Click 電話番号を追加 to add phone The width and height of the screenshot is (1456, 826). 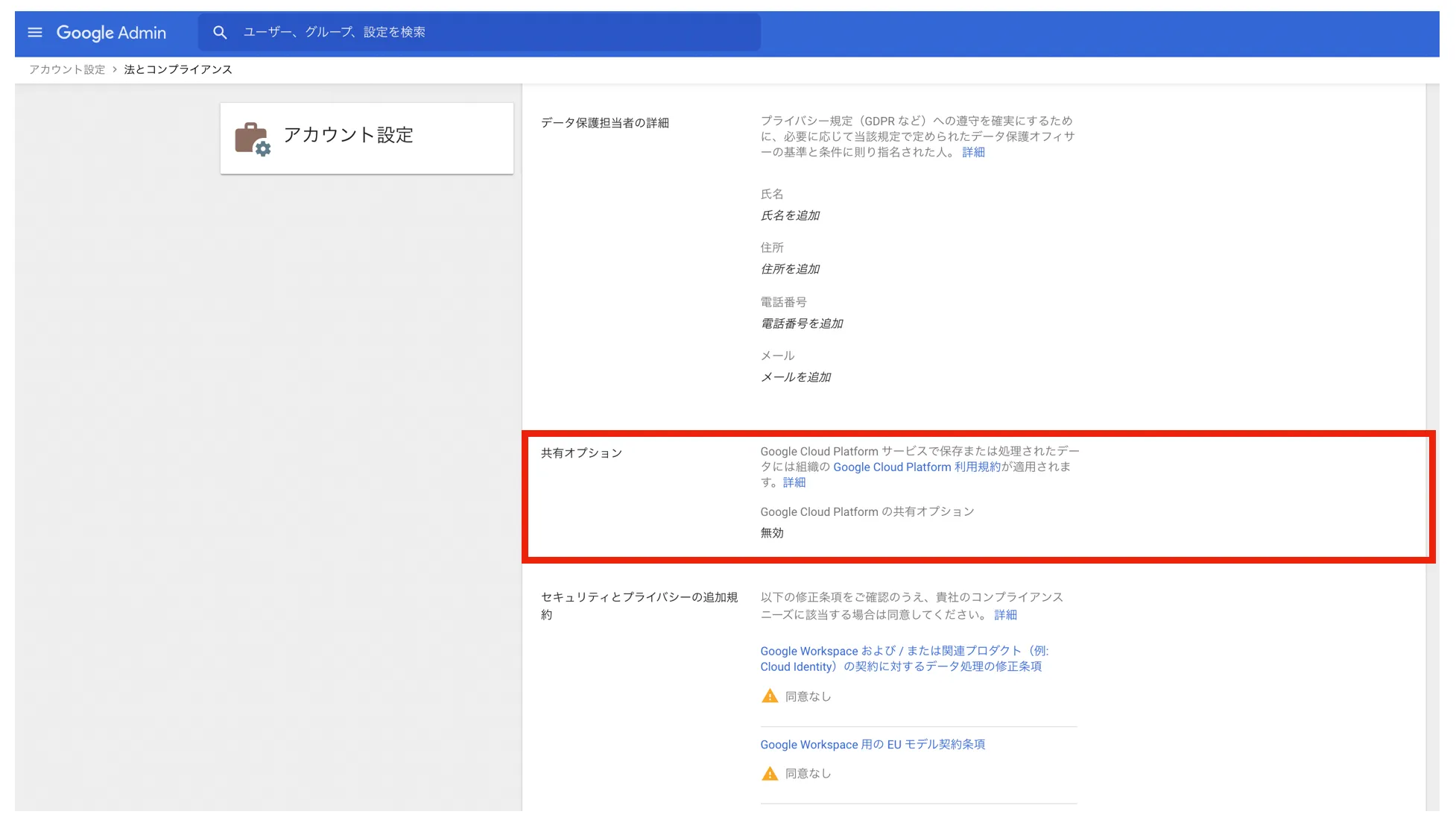802,324
